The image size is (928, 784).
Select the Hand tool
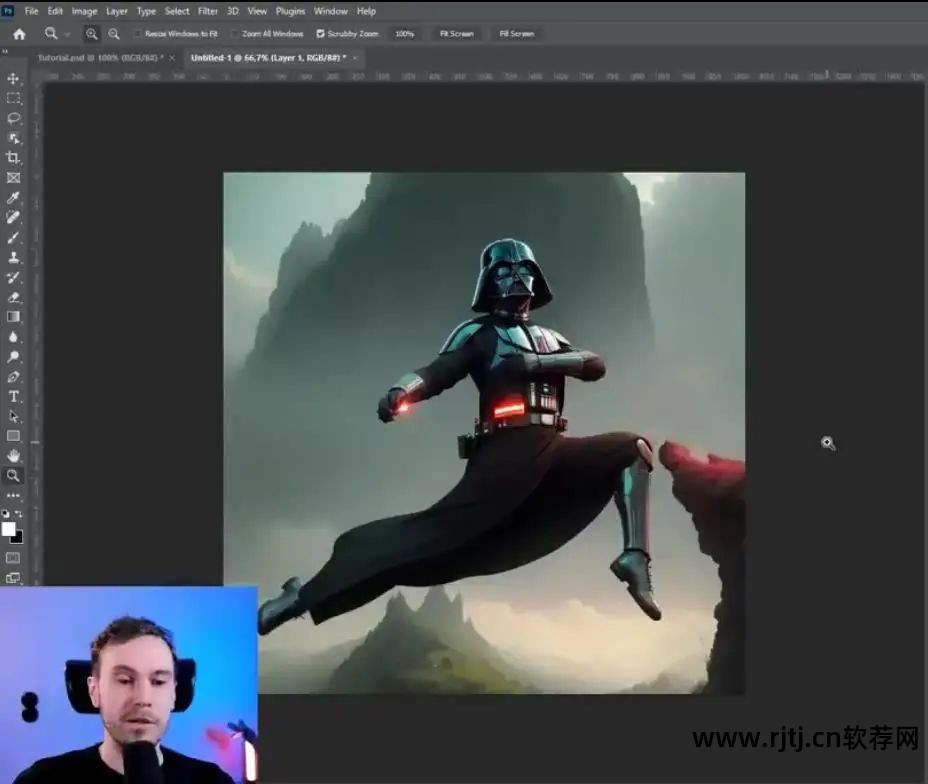(x=13, y=456)
